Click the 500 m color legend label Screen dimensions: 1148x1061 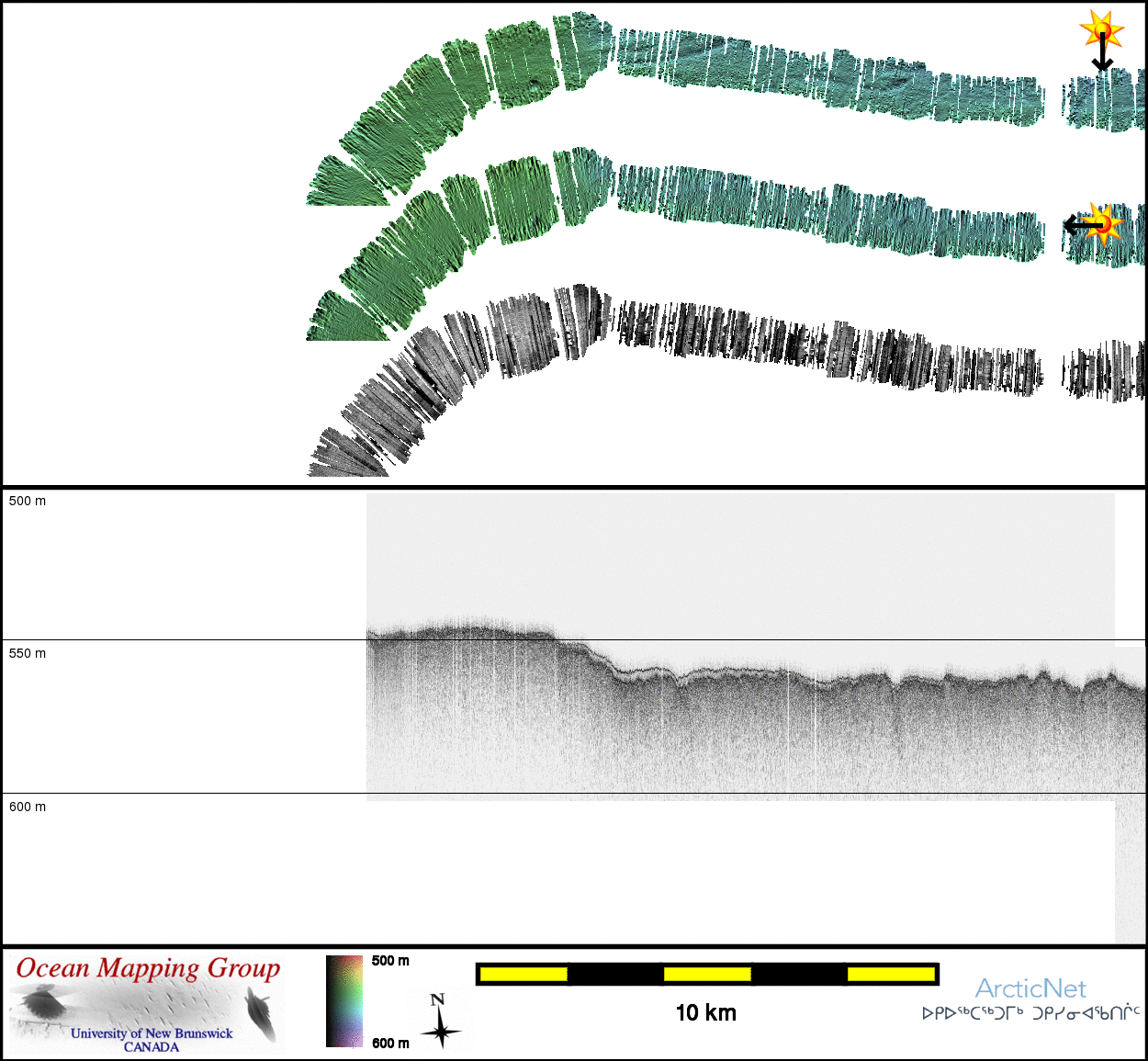(x=390, y=961)
